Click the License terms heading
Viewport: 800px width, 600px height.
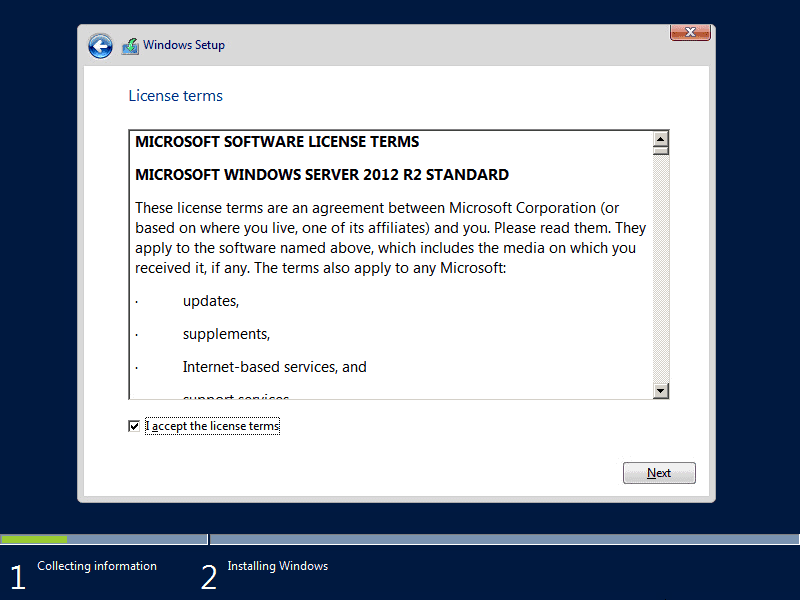coord(175,95)
